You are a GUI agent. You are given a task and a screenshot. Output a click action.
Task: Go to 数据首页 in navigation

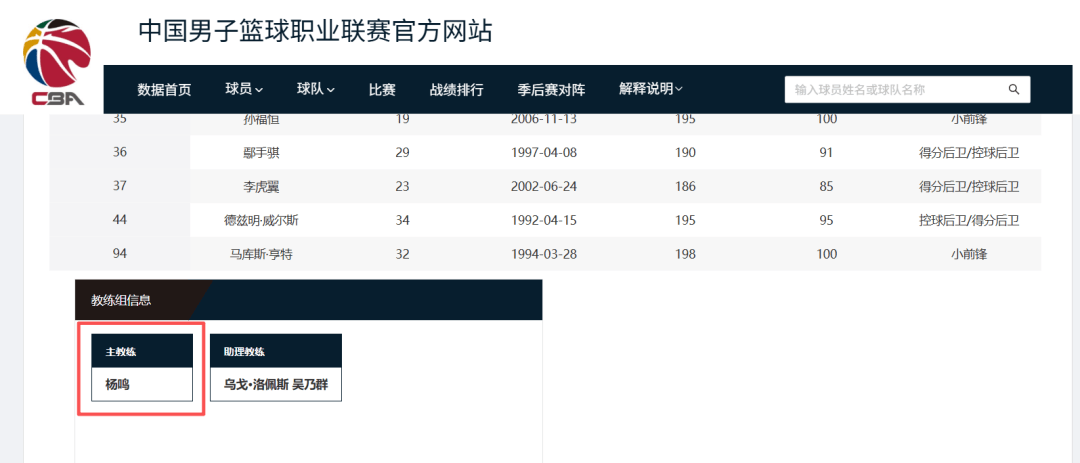tap(164, 89)
